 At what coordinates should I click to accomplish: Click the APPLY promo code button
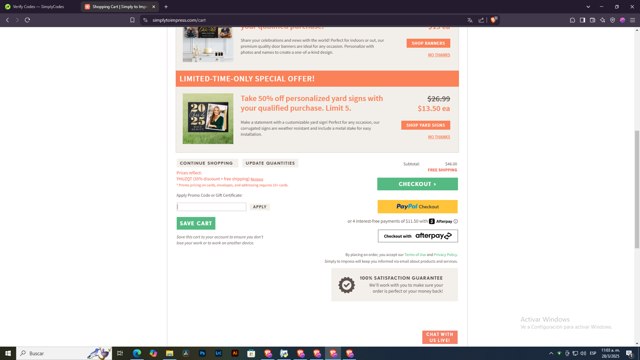260,207
